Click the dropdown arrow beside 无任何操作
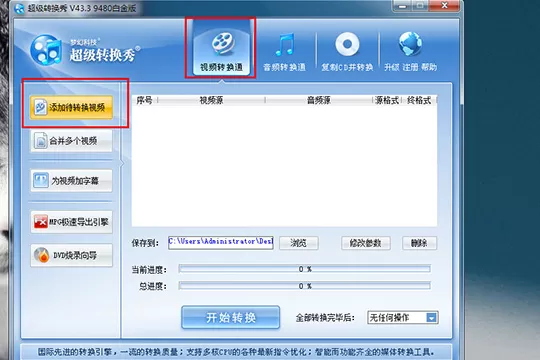Viewport: 540px width, 360px height. [431, 318]
